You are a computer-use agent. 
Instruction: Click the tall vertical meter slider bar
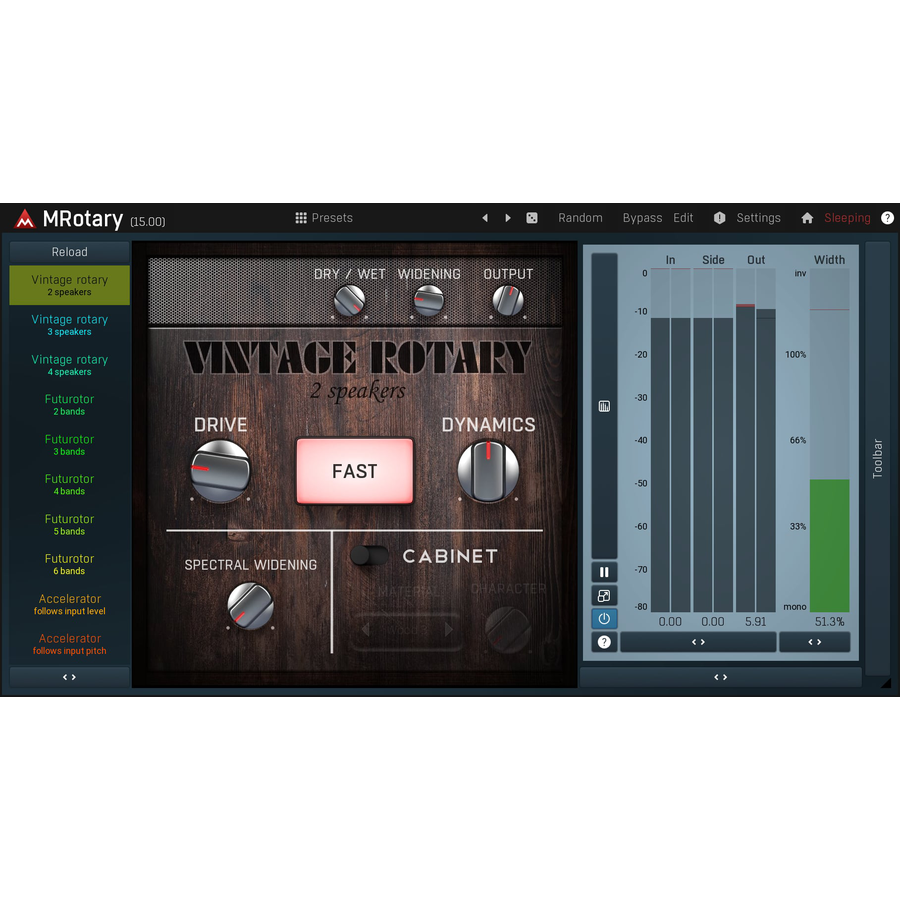pos(604,406)
